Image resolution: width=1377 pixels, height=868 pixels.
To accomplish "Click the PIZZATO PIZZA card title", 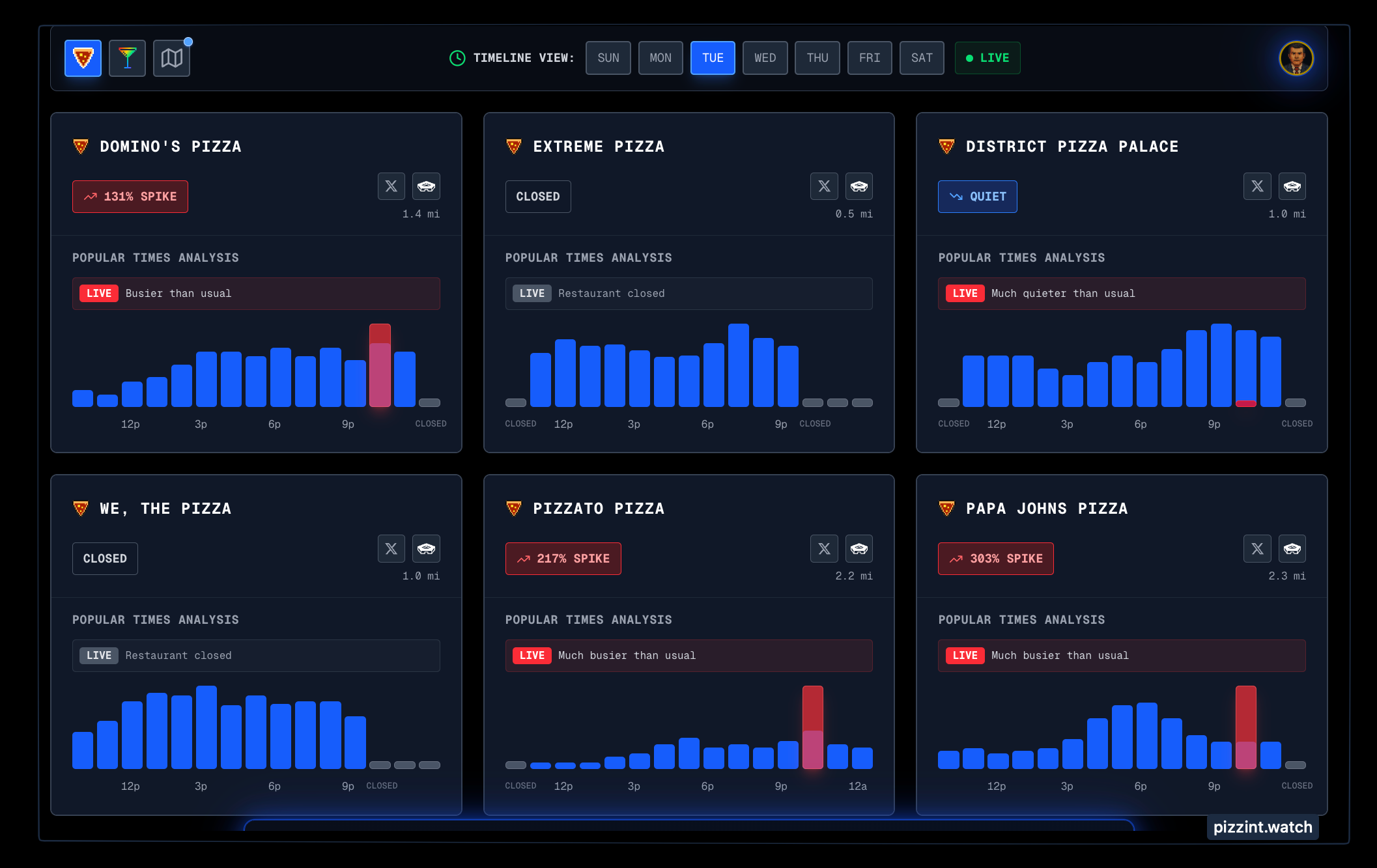I will 599,509.
